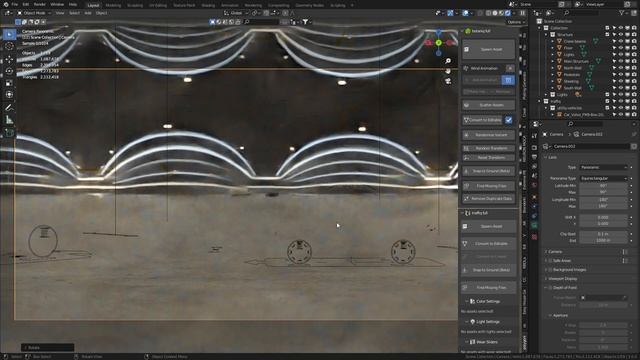Click the outliner filter funnel icon

point(622,13)
